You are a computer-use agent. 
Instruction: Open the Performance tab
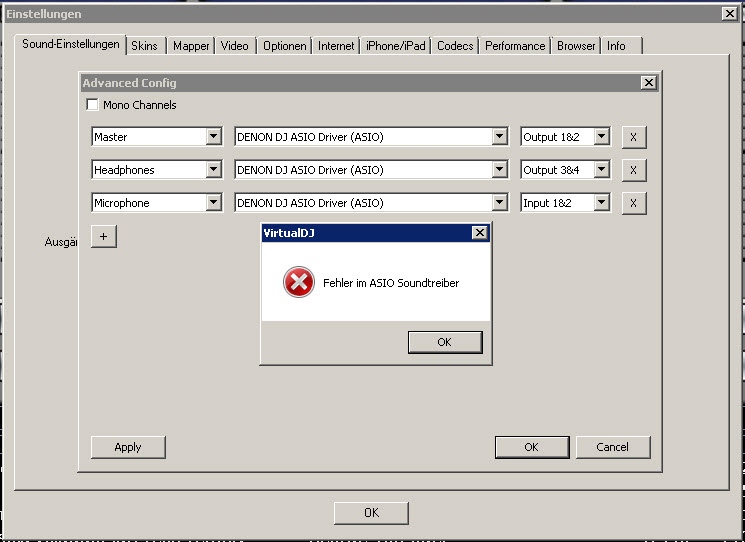[x=515, y=46]
